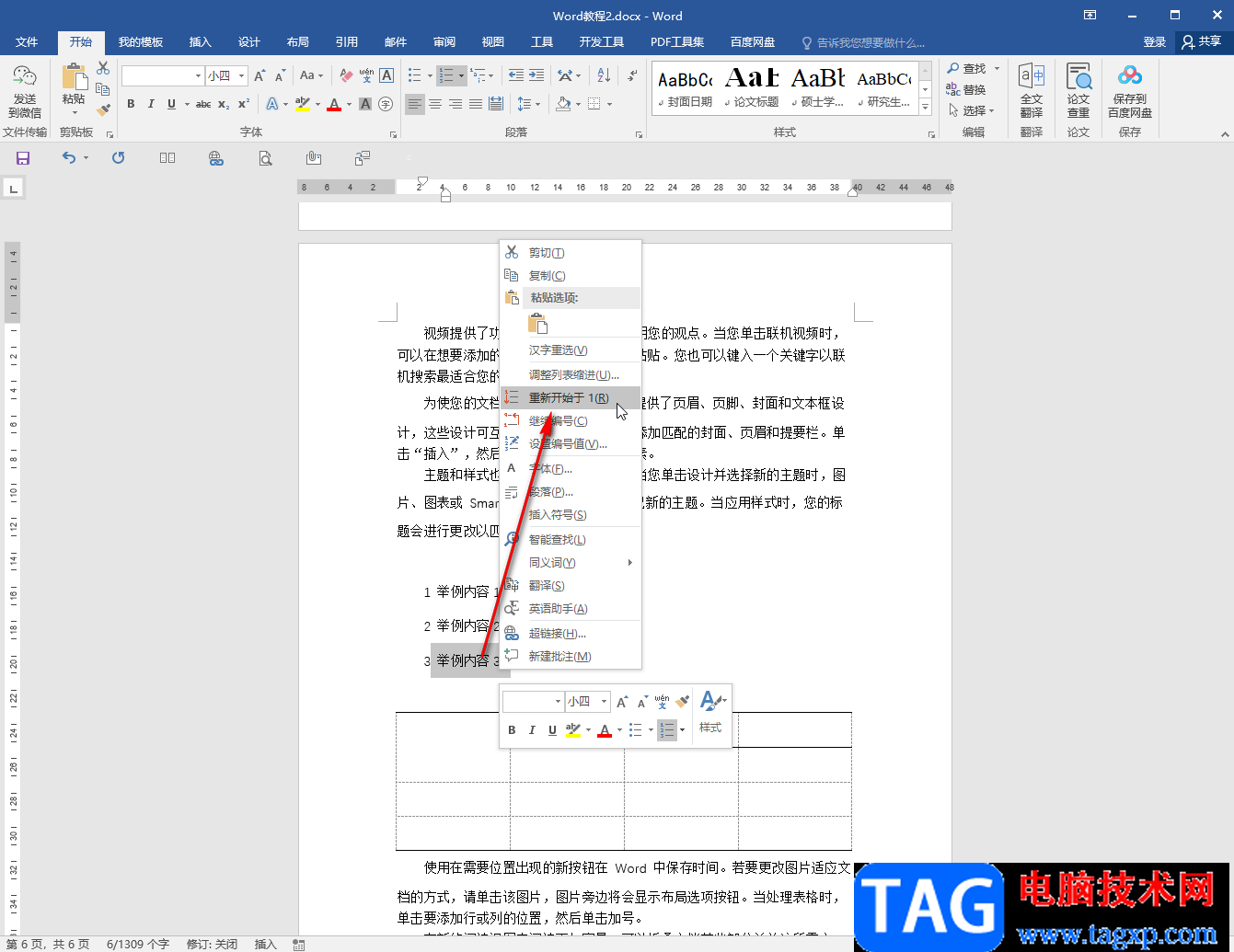Click the Copy icon in clipboard group
The image size is (1234, 952).
tap(103, 89)
